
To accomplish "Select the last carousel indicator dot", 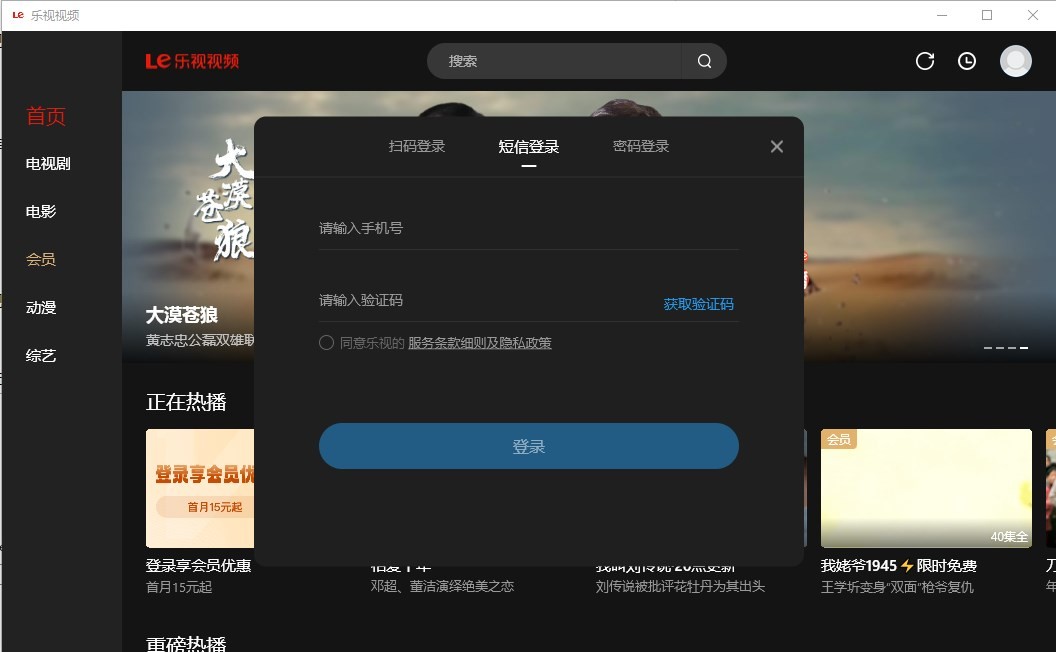I will pyautogui.click(x=1023, y=348).
